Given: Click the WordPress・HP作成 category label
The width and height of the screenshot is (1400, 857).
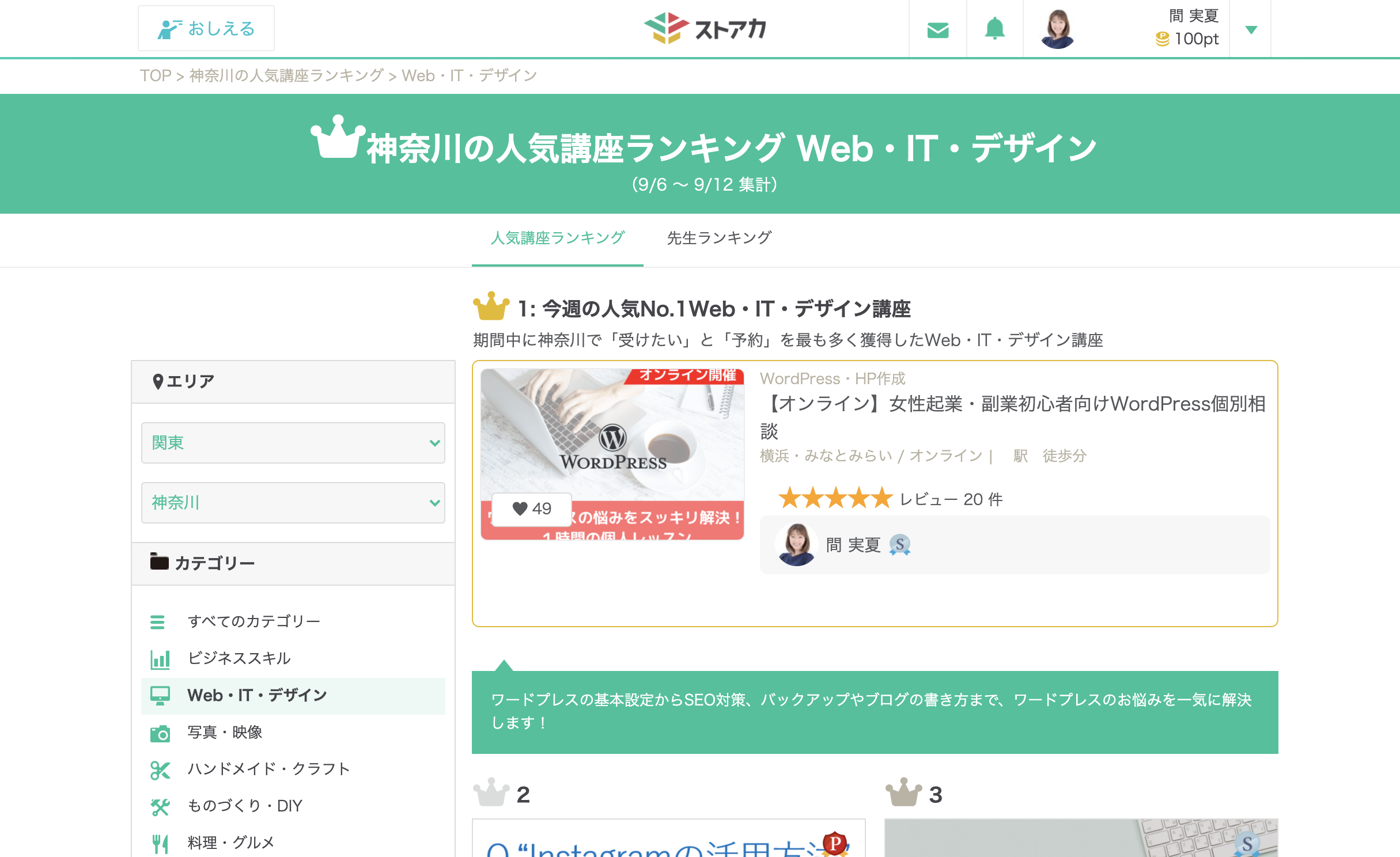Looking at the screenshot, I should pos(833,378).
